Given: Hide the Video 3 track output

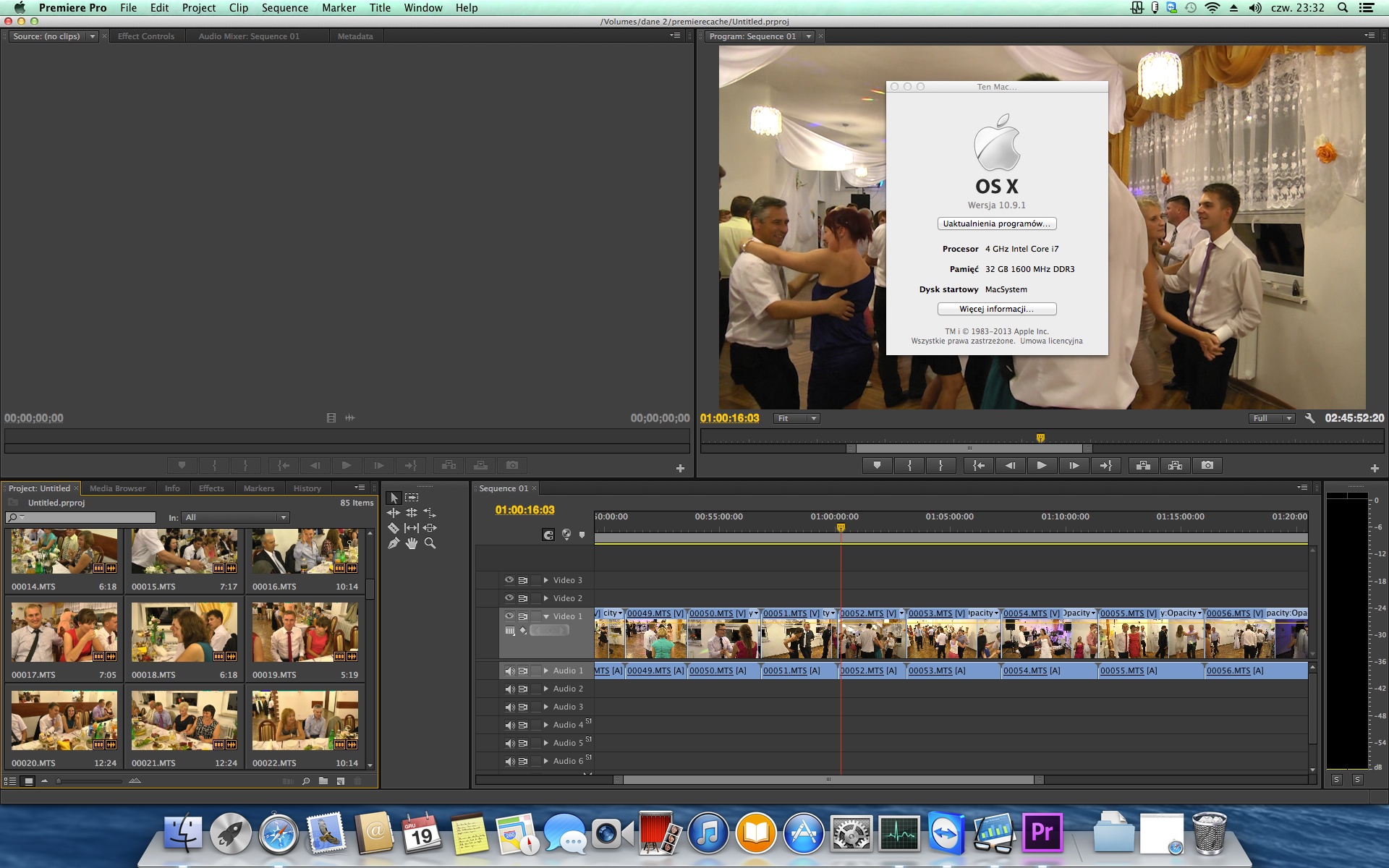Looking at the screenshot, I should point(509,580).
